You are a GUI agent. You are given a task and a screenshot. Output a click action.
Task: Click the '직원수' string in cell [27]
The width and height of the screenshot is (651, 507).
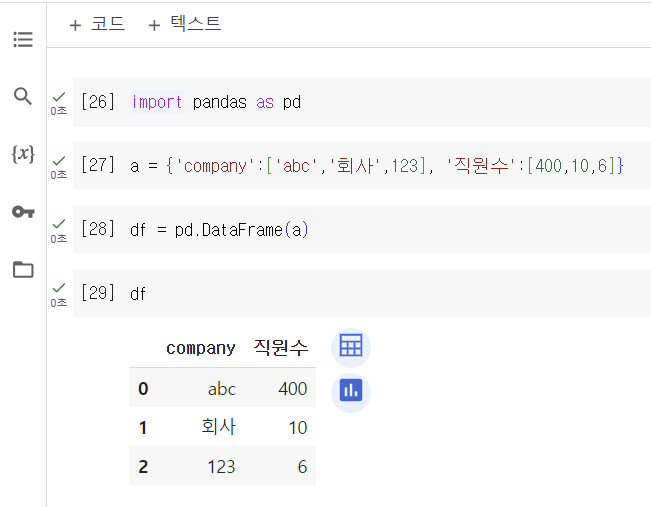click(x=481, y=166)
